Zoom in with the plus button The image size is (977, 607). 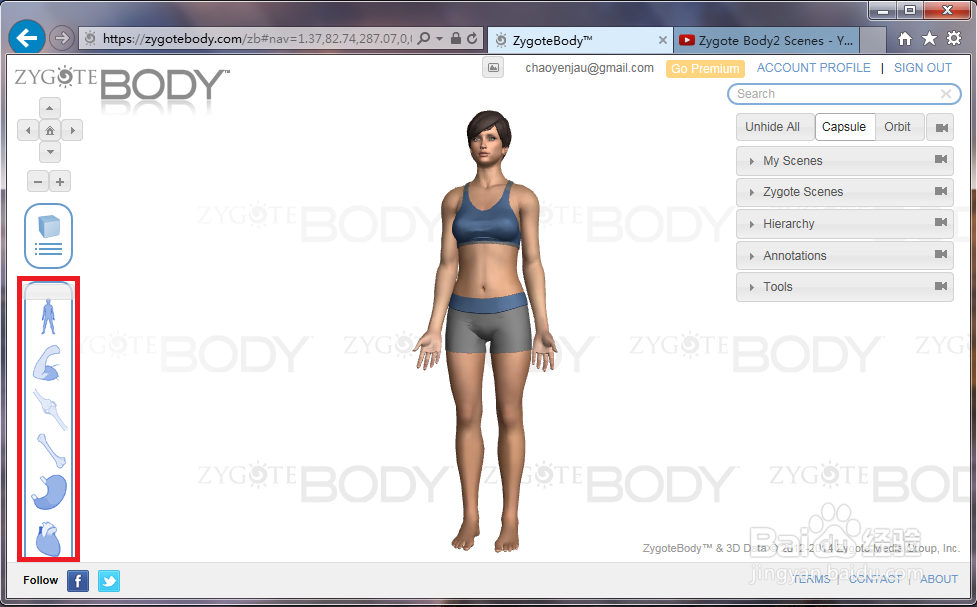pyautogui.click(x=60, y=182)
